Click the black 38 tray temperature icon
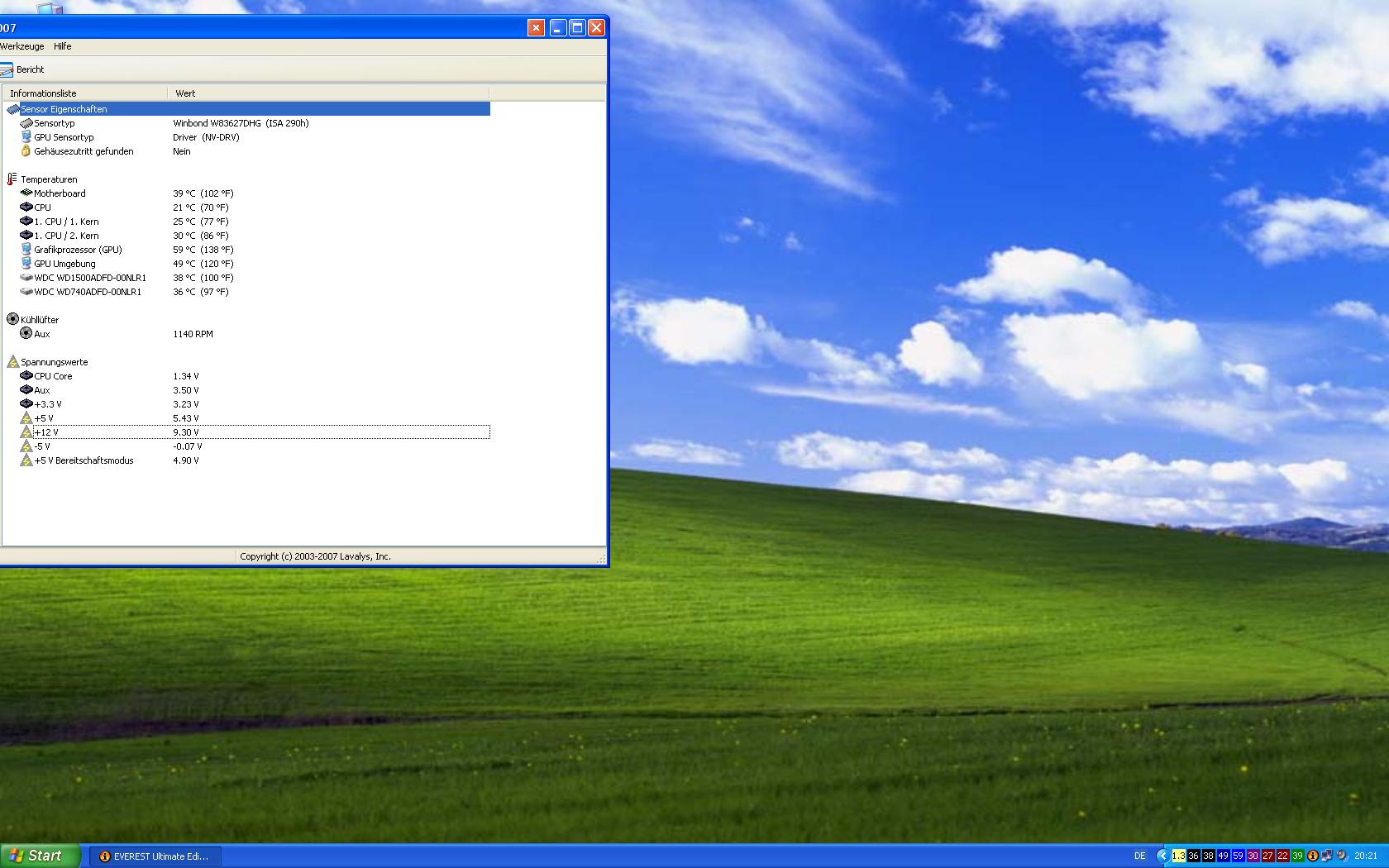The image size is (1389, 868). tap(1208, 856)
